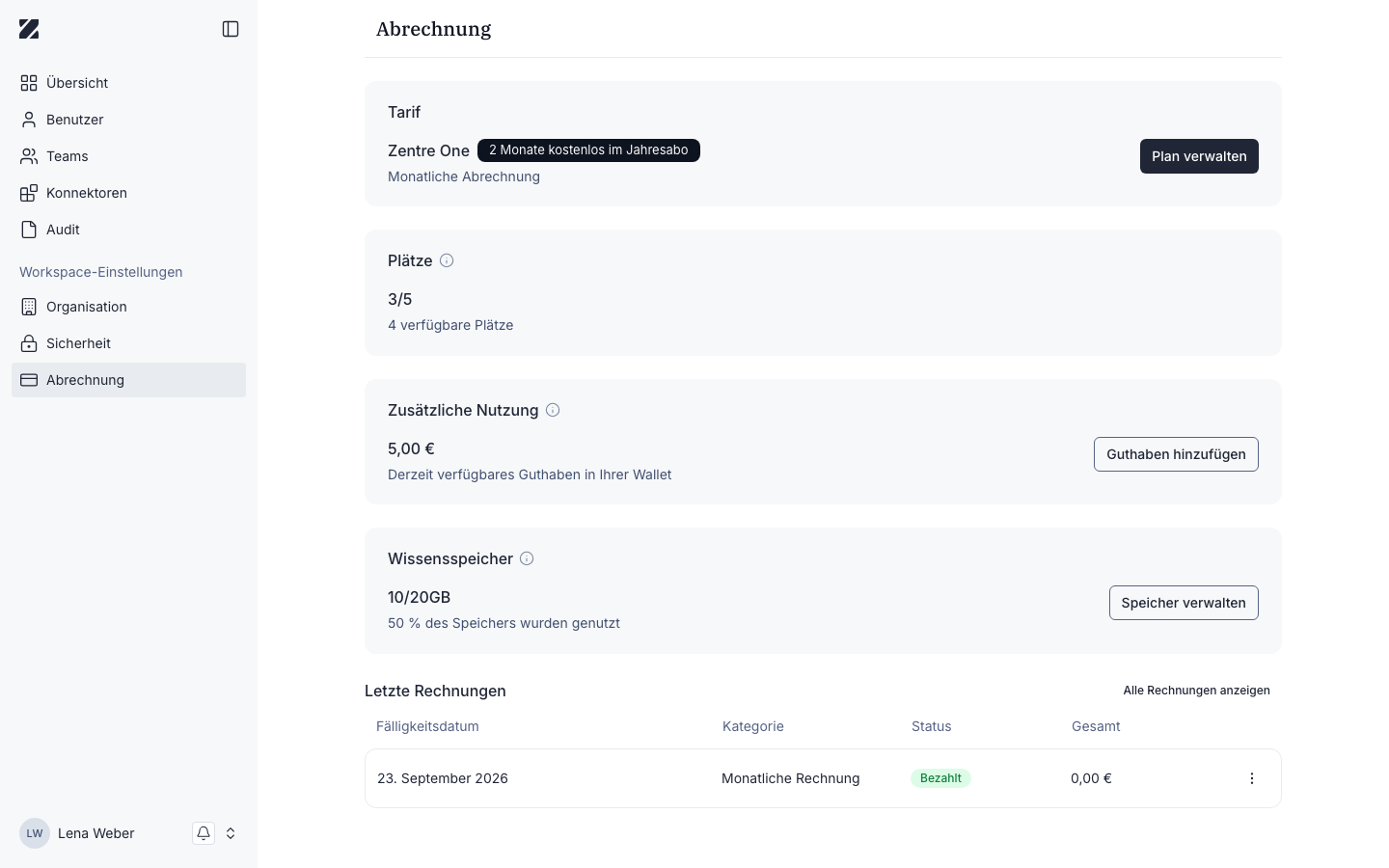Click the 4 verfügbare Plätze text
Image resolution: width=1389 pixels, height=868 pixels.
[450, 325]
